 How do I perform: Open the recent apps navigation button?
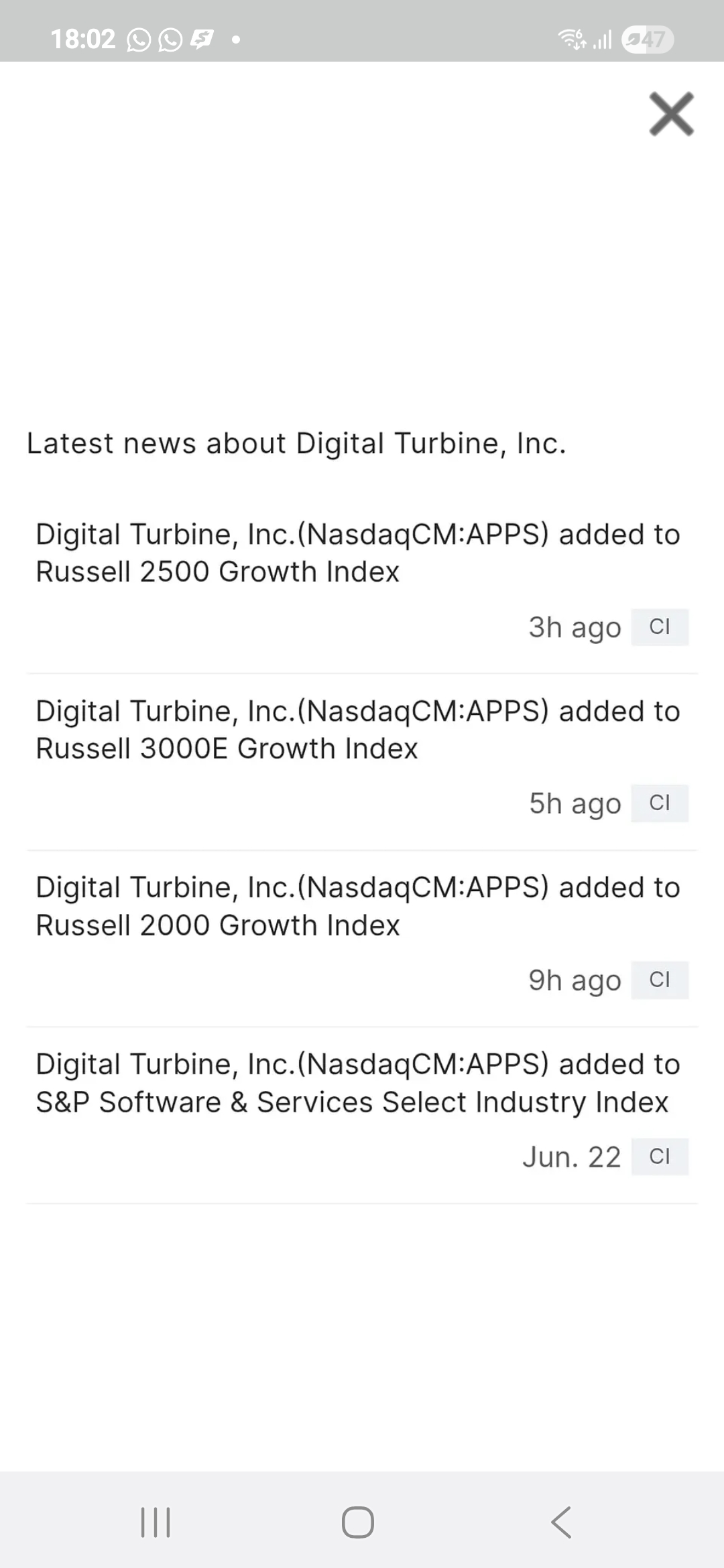(x=156, y=1522)
